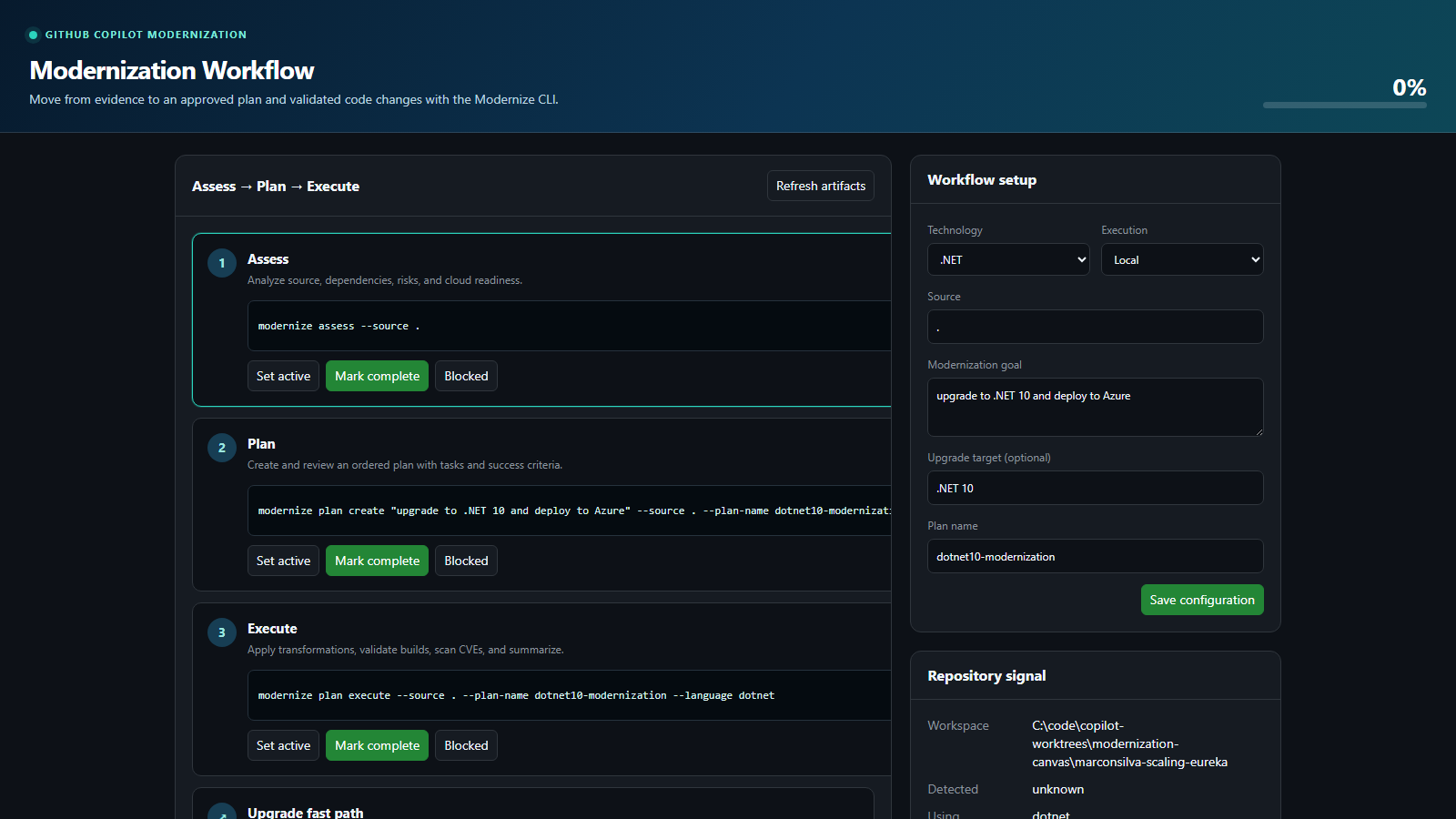Click Refresh artifacts button
This screenshot has width=1456, height=819.
coord(821,186)
